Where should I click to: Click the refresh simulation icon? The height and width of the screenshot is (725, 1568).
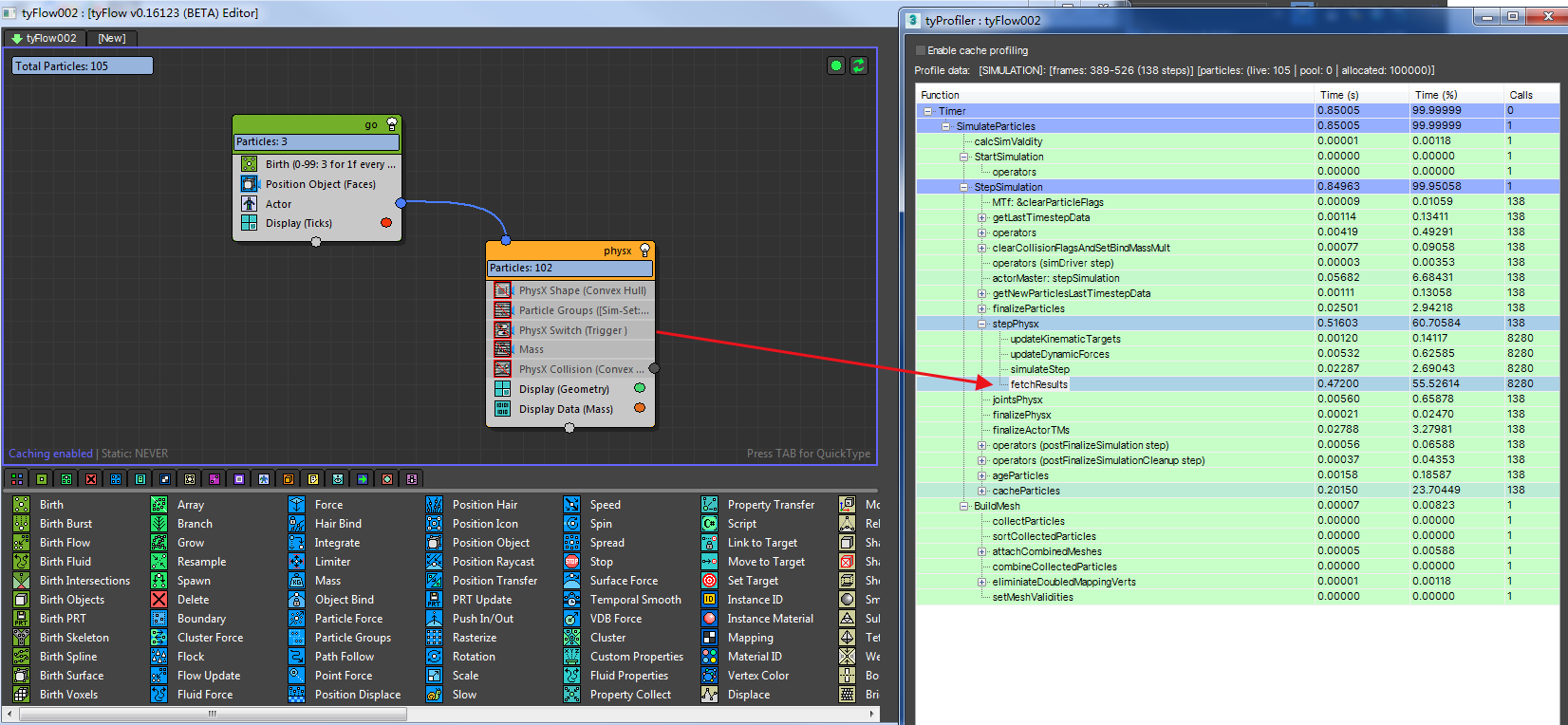pyautogui.click(x=859, y=65)
